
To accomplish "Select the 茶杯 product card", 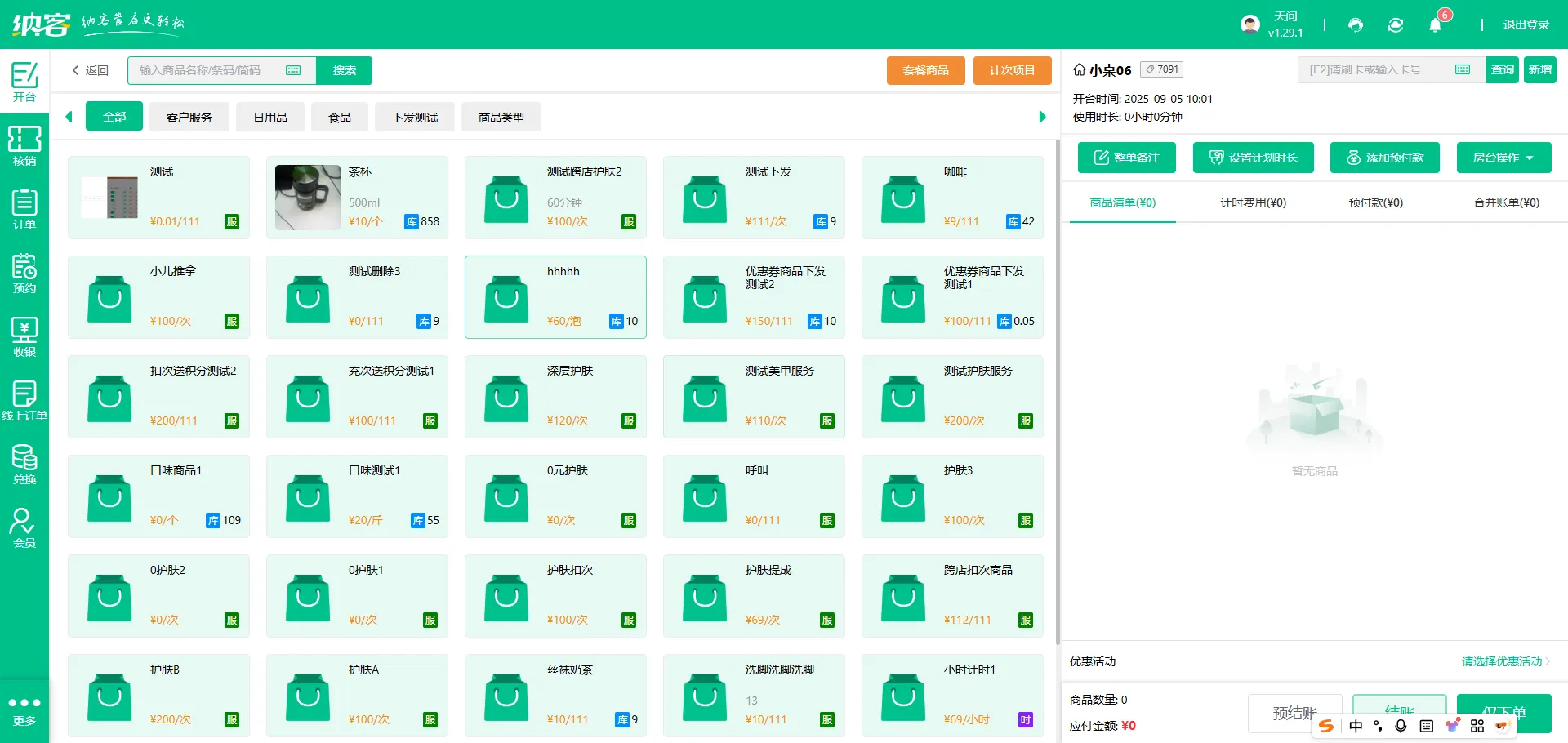I will coord(357,198).
